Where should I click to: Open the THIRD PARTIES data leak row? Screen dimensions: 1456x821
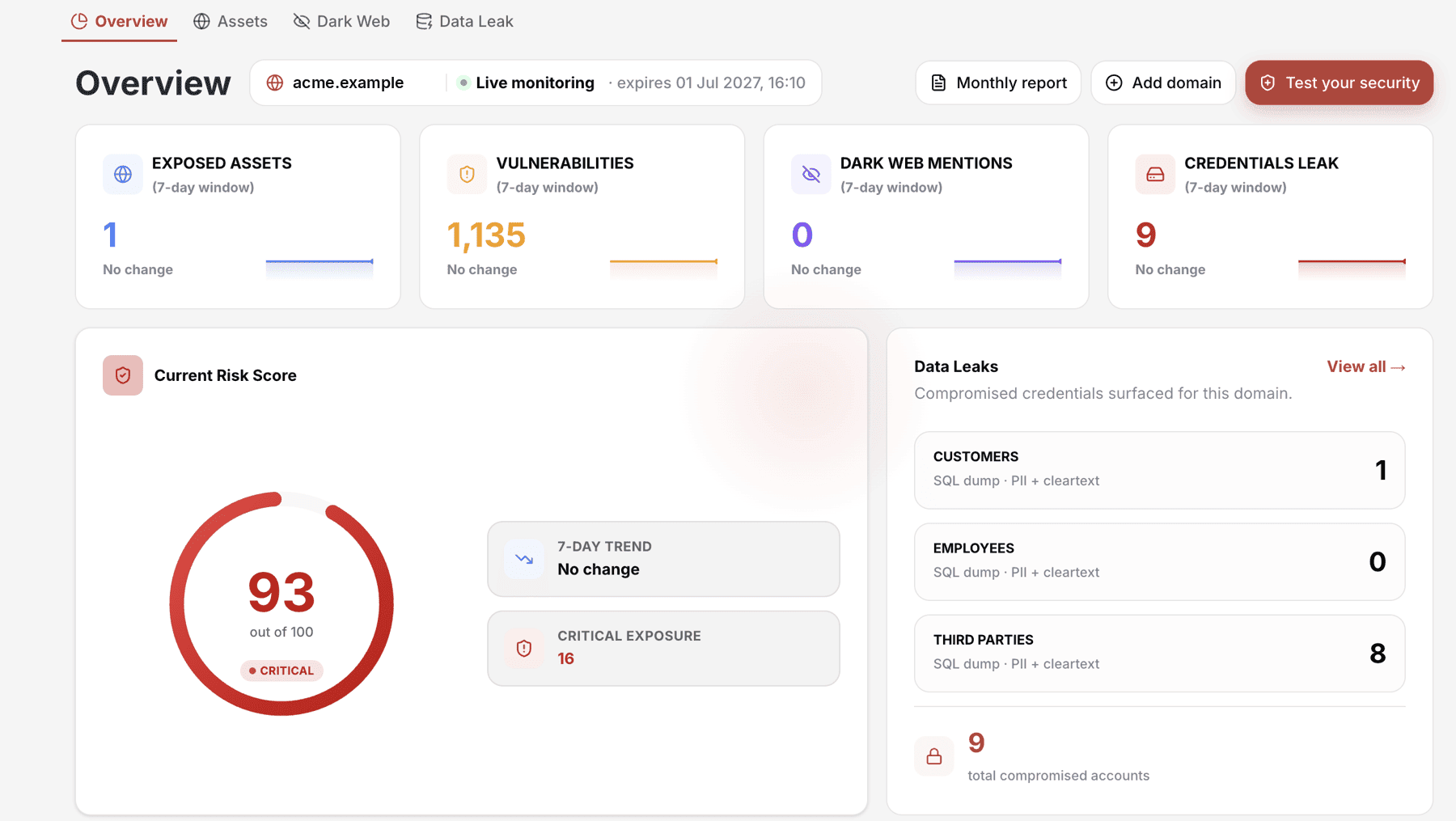click(1159, 653)
